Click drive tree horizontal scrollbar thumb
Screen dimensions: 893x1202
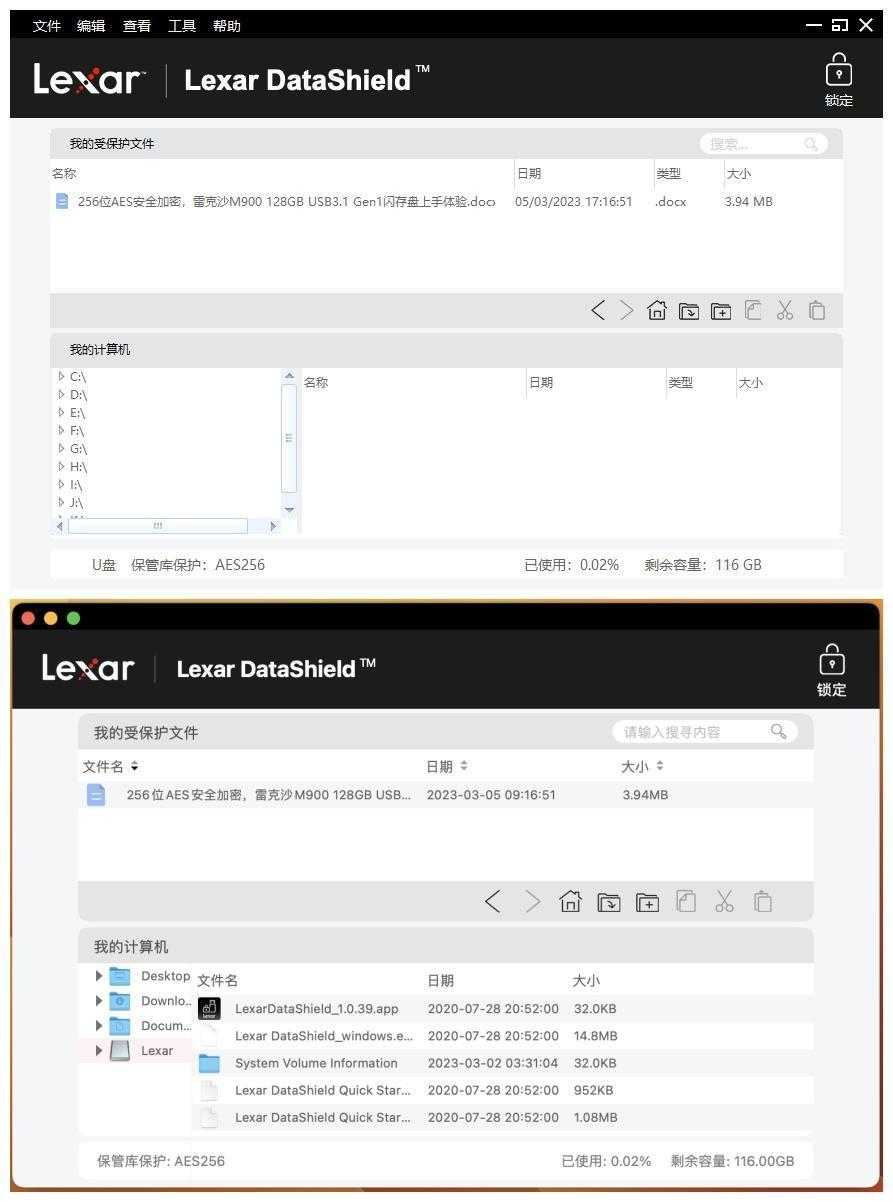click(x=157, y=526)
